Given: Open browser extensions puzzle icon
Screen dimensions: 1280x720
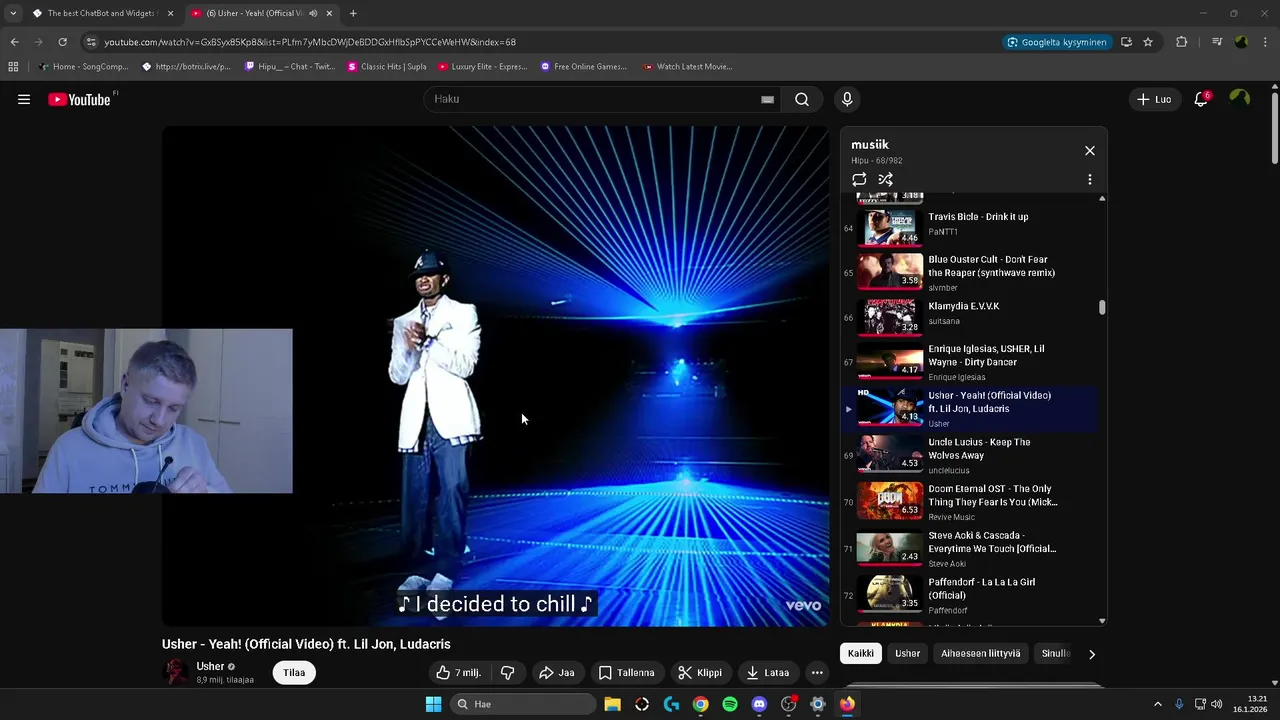Looking at the screenshot, I should pos(1182,42).
